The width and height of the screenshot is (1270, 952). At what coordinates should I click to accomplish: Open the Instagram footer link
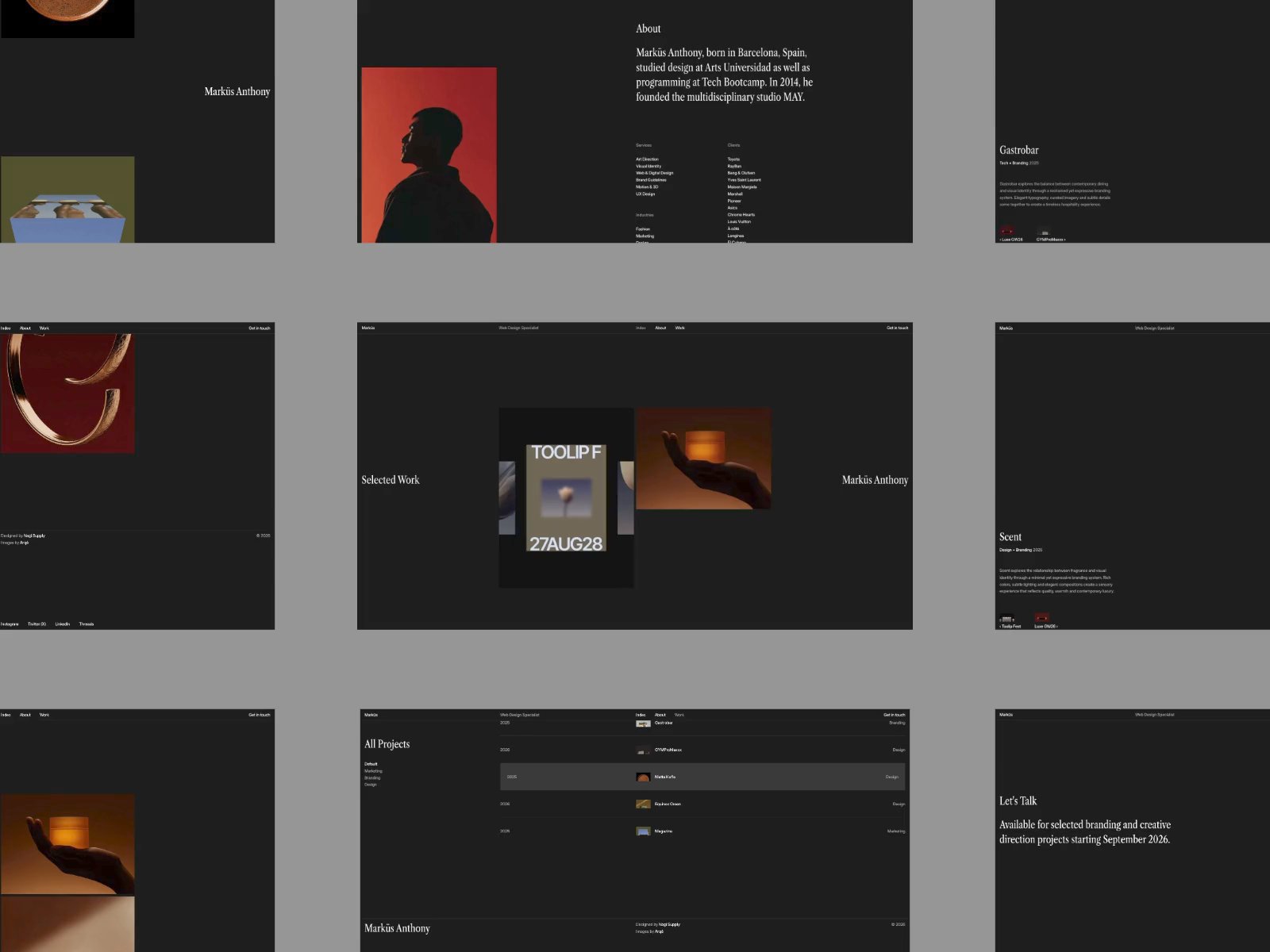click(x=10, y=624)
